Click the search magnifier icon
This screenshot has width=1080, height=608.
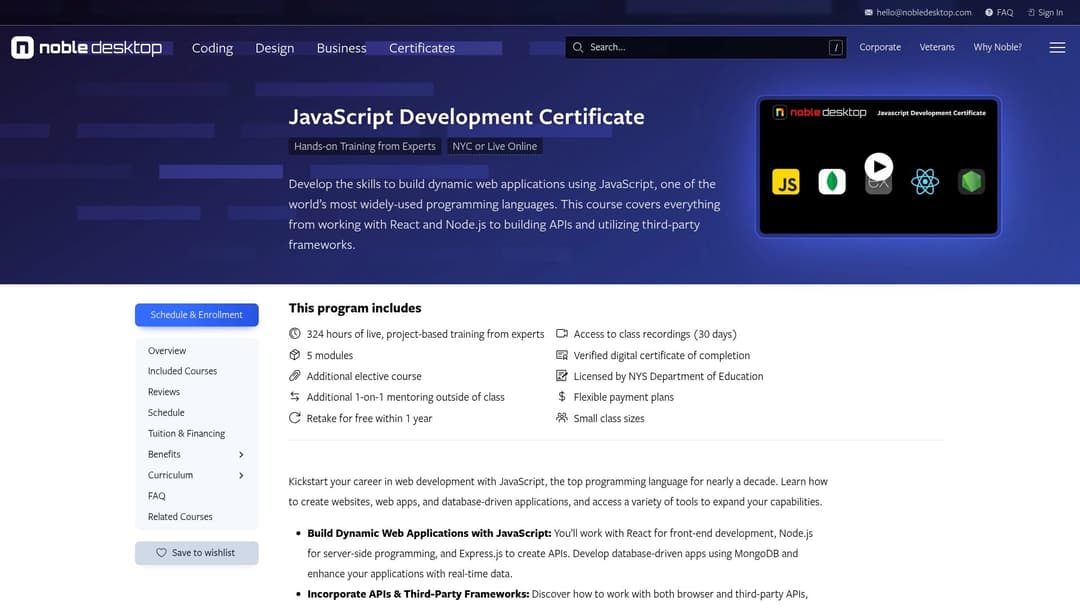(x=578, y=48)
